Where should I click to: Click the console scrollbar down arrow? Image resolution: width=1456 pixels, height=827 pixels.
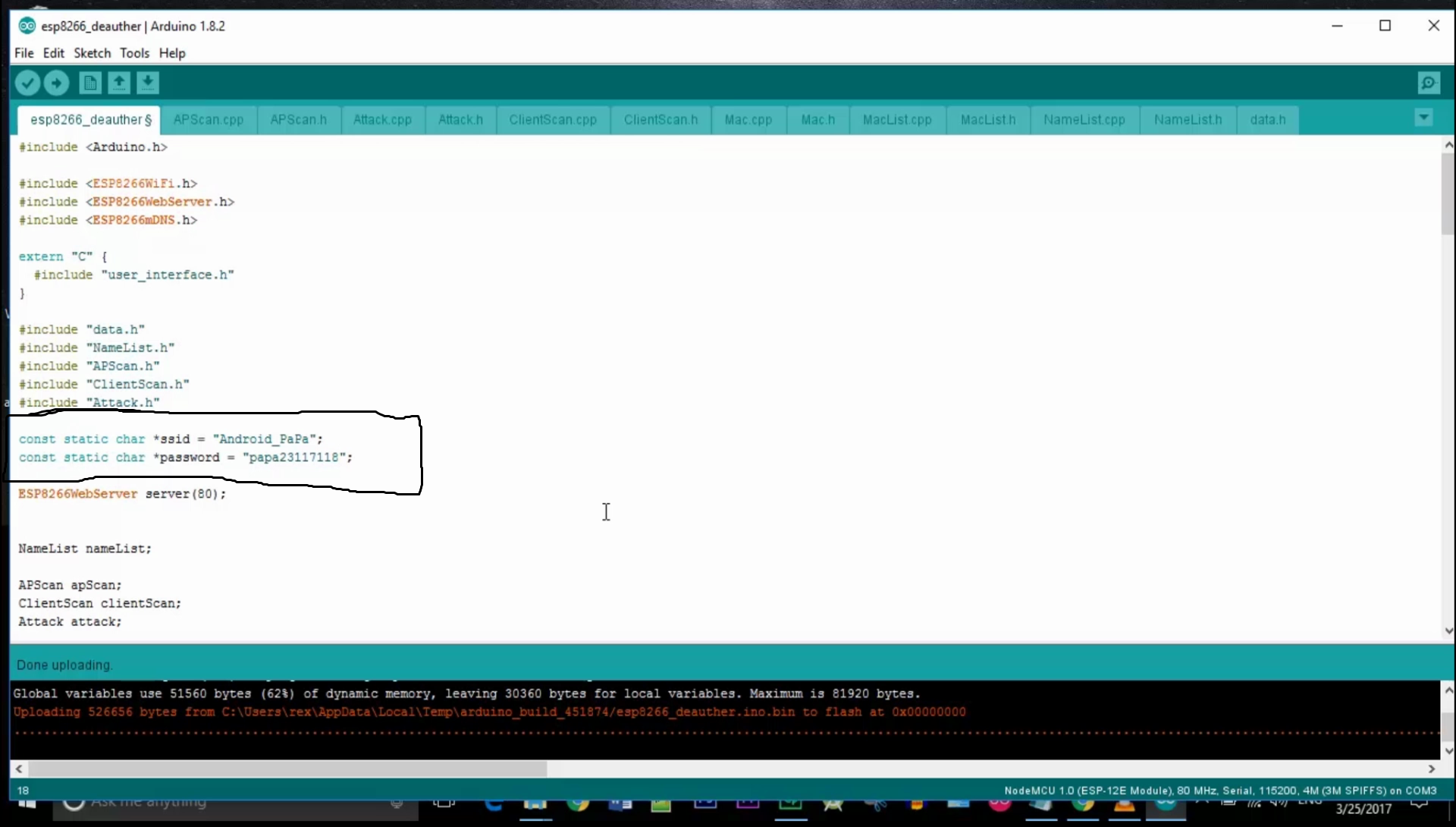coord(1448,751)
